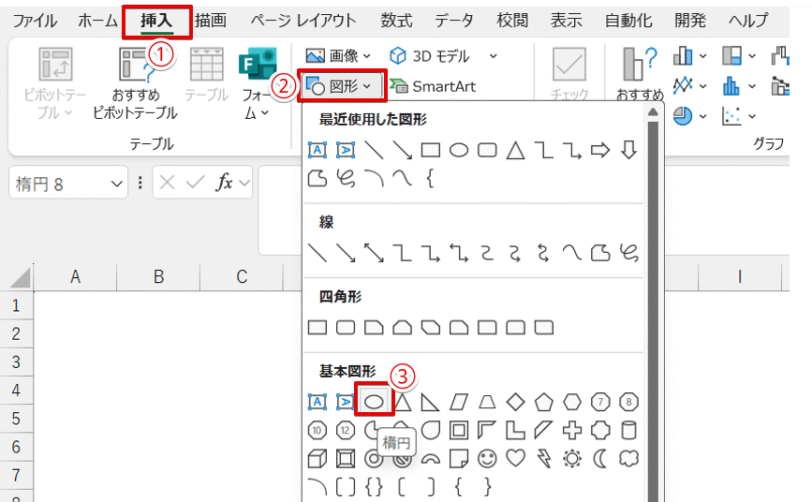Switch to the 描画 tab
812x502 pixels.
(x=211, y=21)
